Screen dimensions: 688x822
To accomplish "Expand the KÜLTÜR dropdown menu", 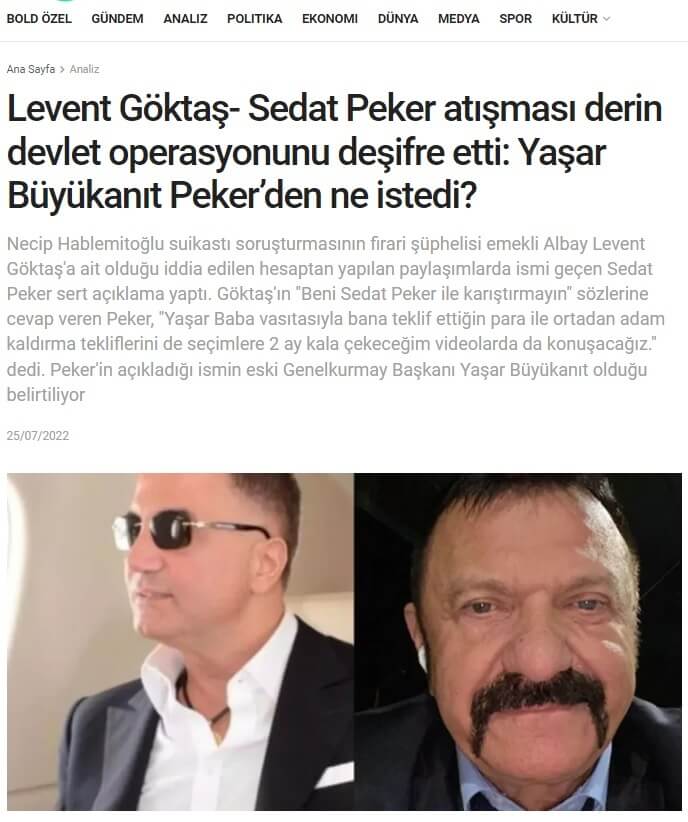I will (x=580, y=19).
